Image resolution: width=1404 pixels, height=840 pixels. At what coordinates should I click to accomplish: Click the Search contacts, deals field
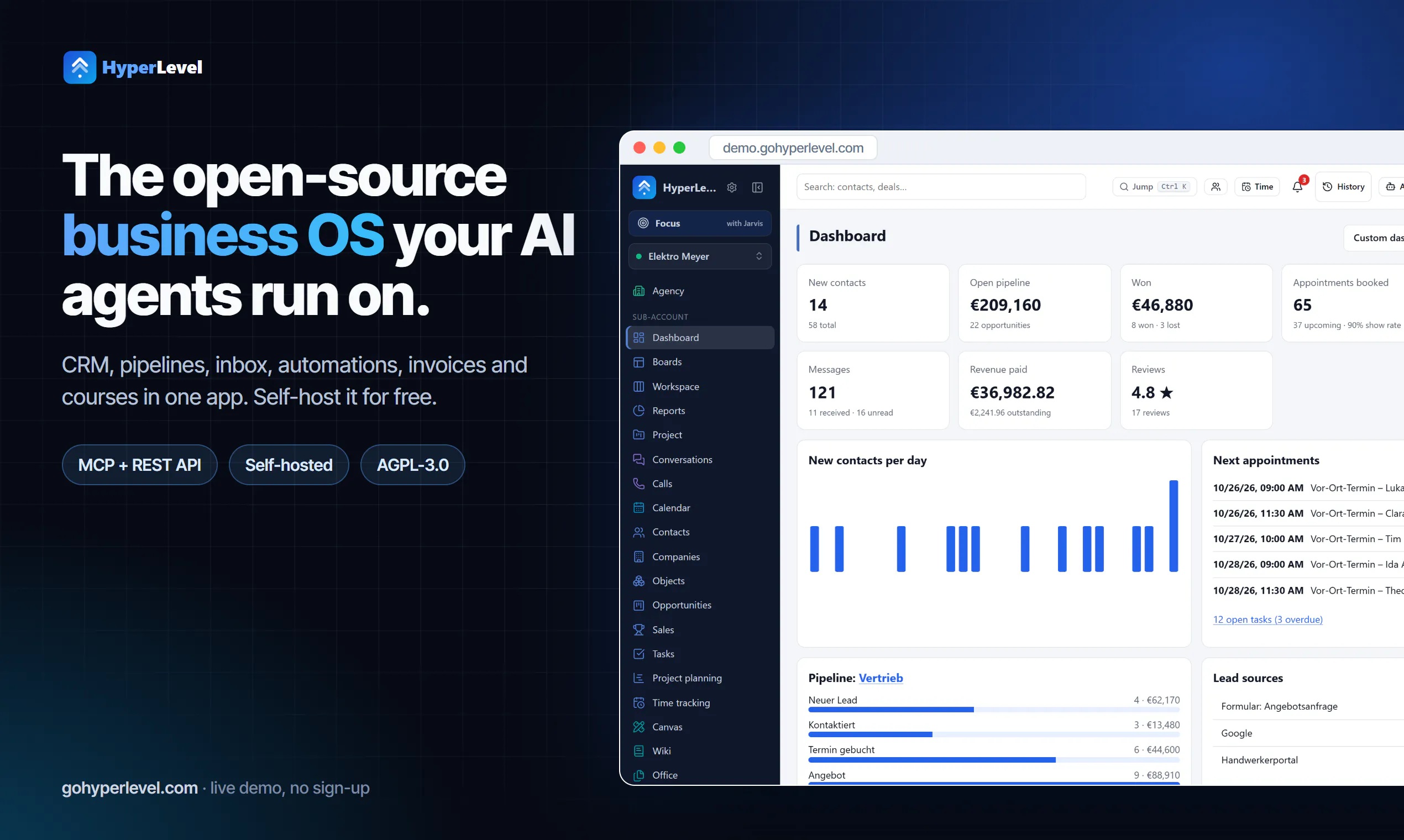(x=941, y=187)
